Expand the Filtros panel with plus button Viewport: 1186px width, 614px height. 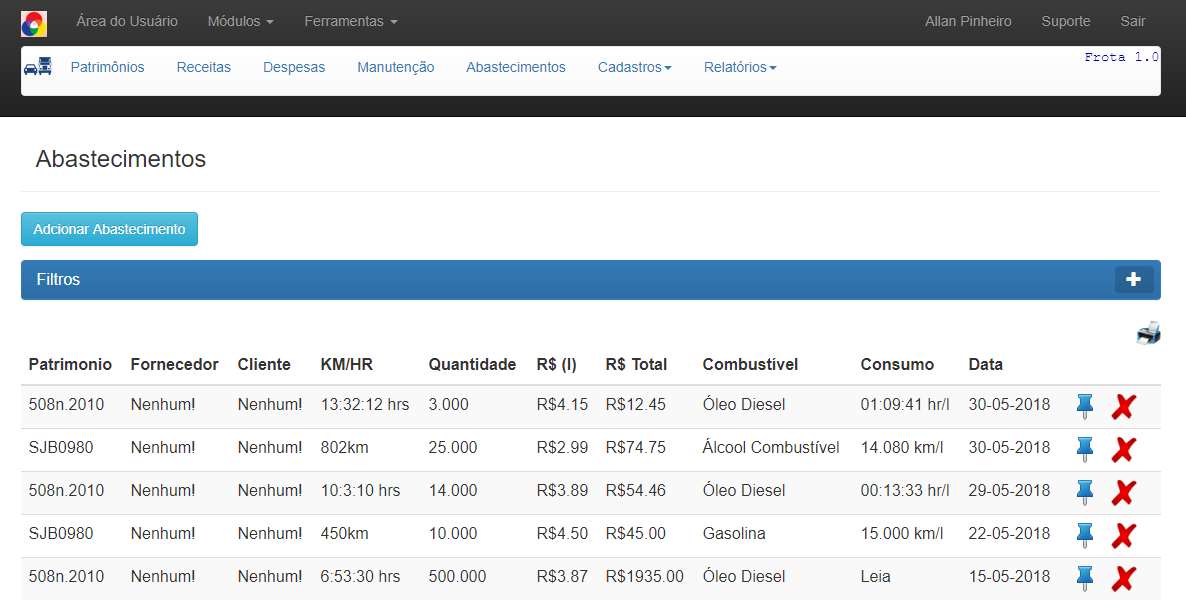pyautogui.click(x=1133, y=280)
